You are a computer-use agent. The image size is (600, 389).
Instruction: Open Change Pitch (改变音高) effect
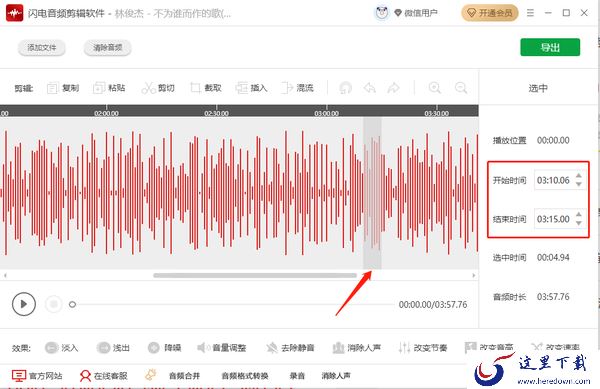click(489, 348)
